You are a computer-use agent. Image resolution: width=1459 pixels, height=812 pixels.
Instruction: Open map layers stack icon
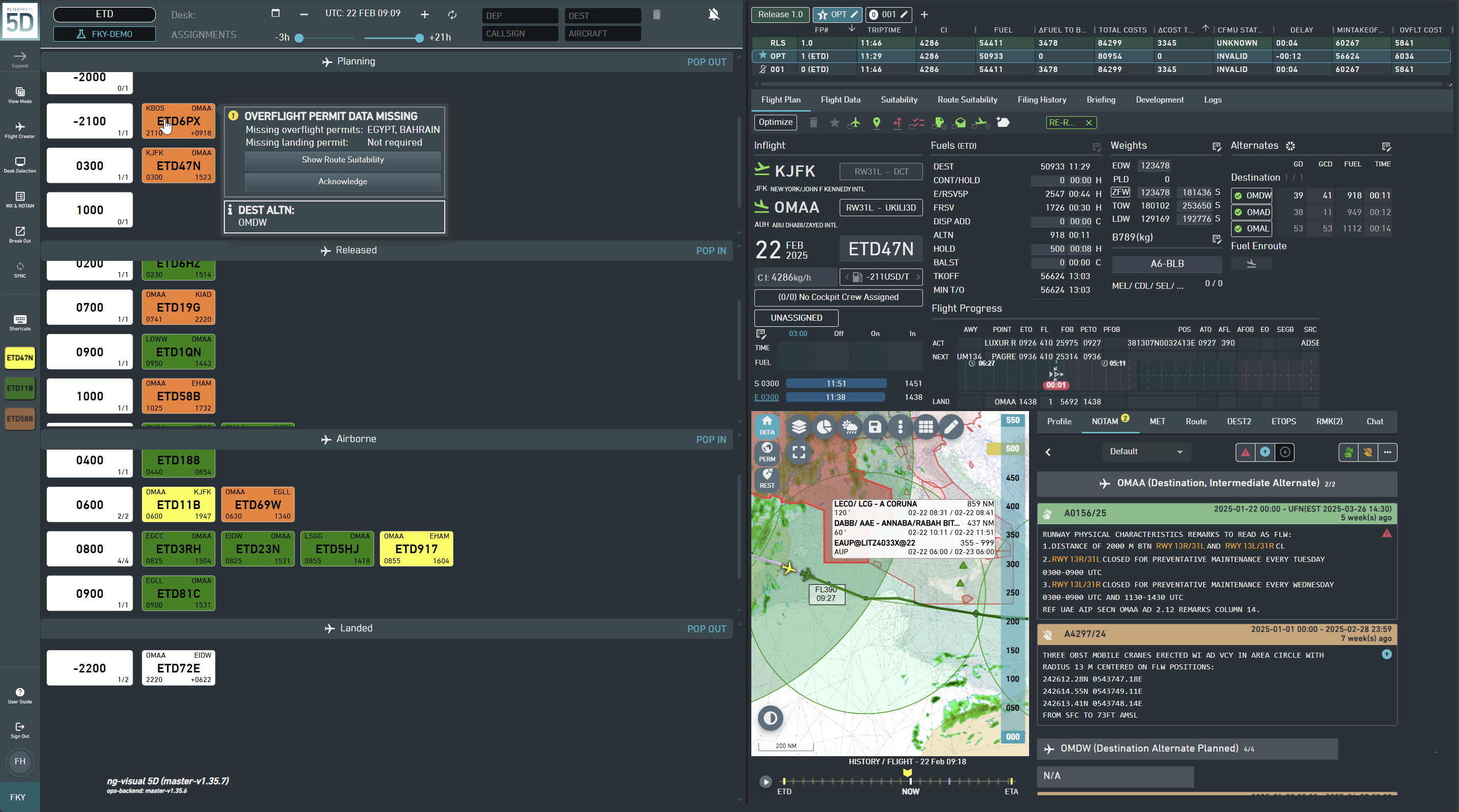pos(799,426)
